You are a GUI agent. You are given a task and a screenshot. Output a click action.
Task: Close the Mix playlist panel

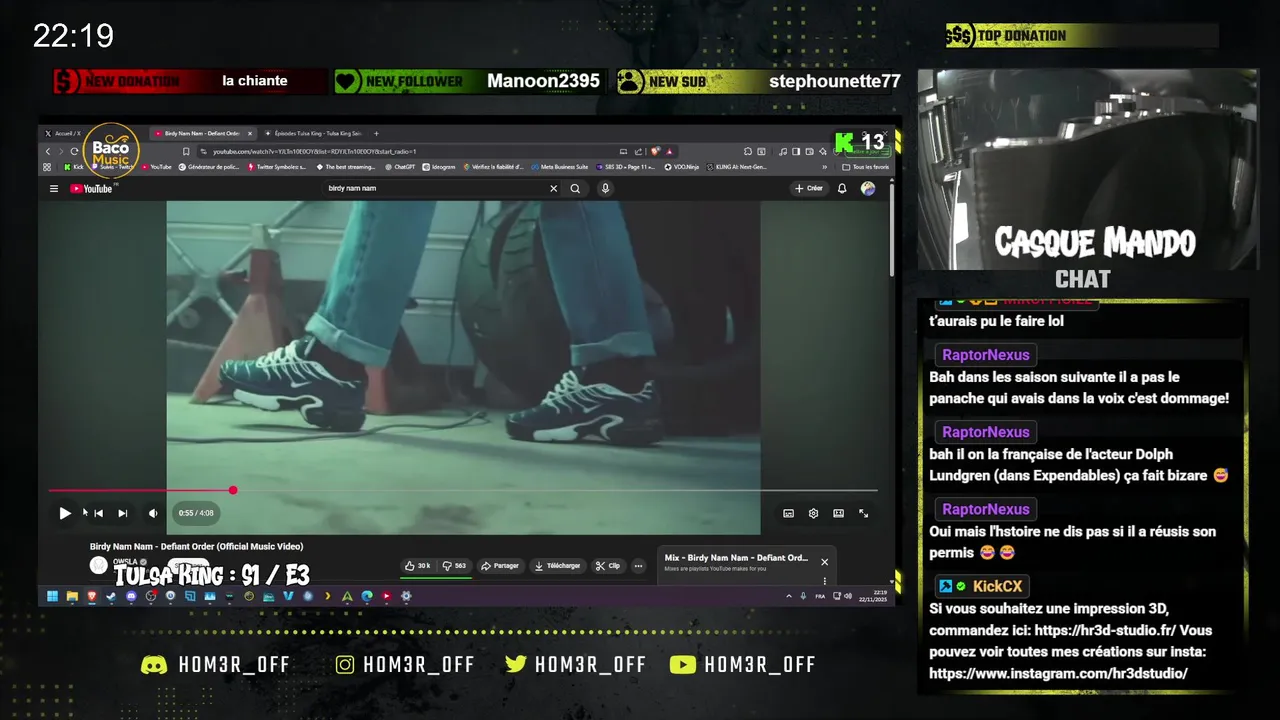pos(824,562)
